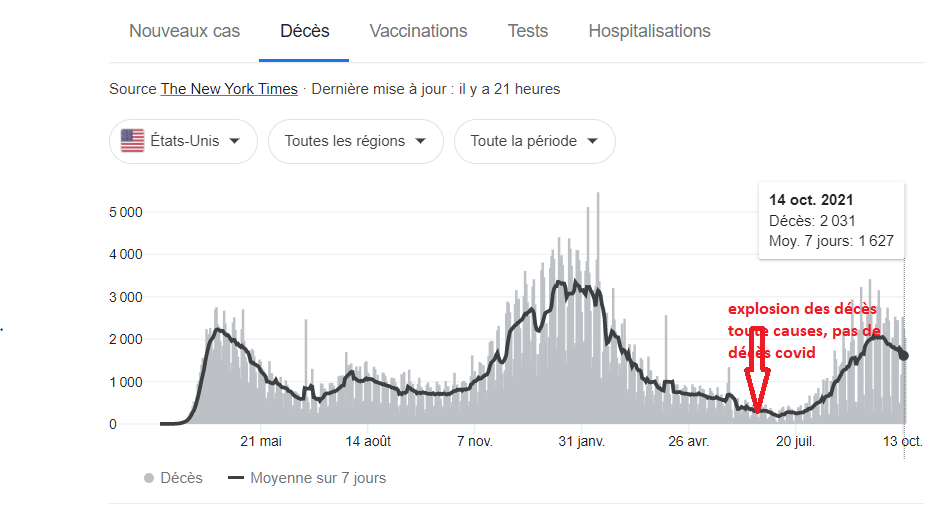
Task: Click the caret arrow in Toutes les régions
Action: [422, 141]
